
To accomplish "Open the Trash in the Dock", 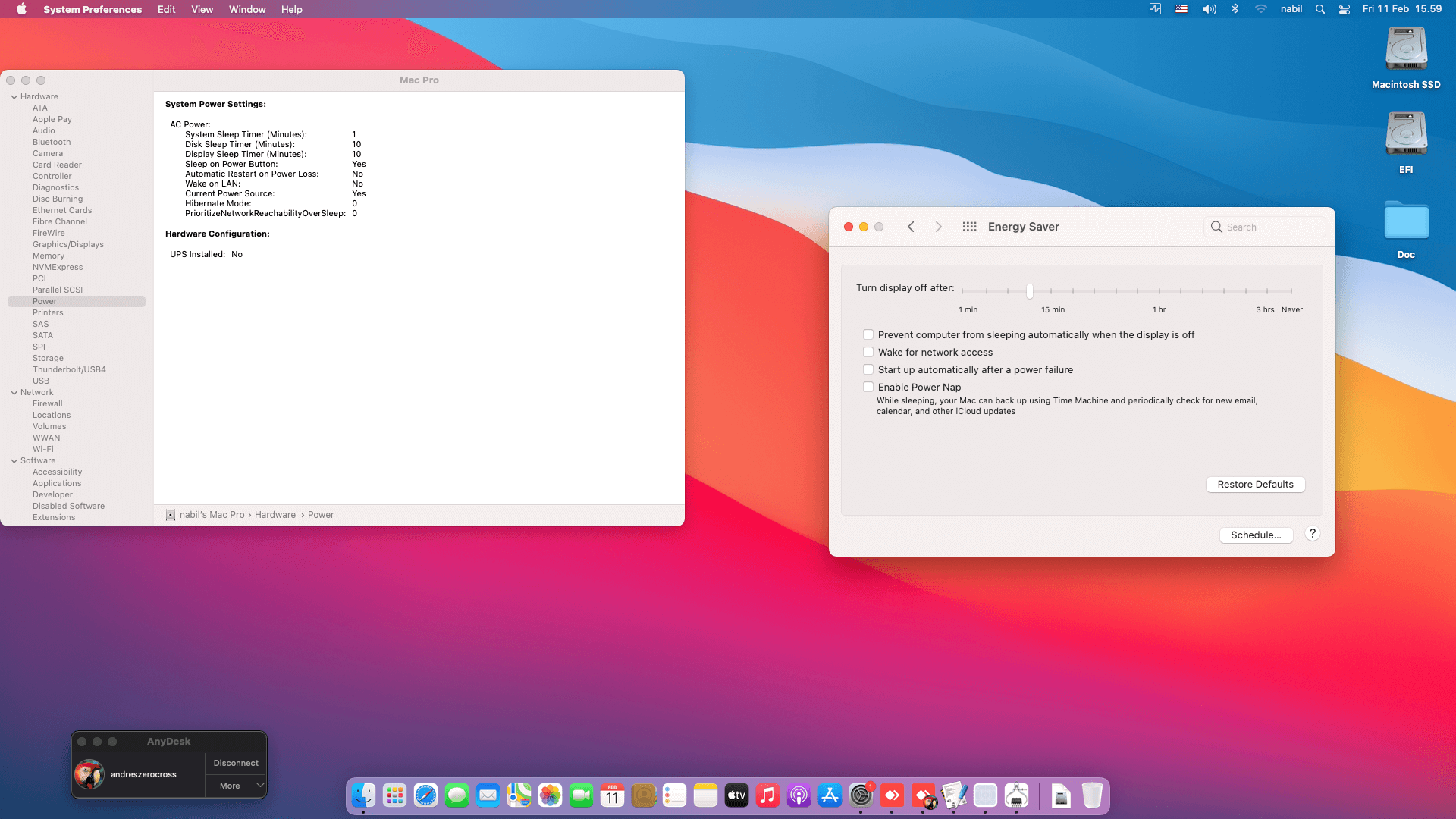I will point(1092,795).
